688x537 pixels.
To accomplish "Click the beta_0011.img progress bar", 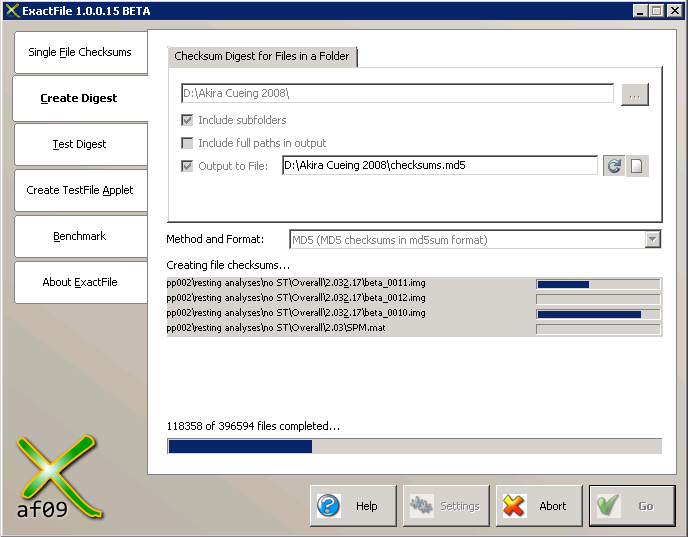I will [598, 284].
